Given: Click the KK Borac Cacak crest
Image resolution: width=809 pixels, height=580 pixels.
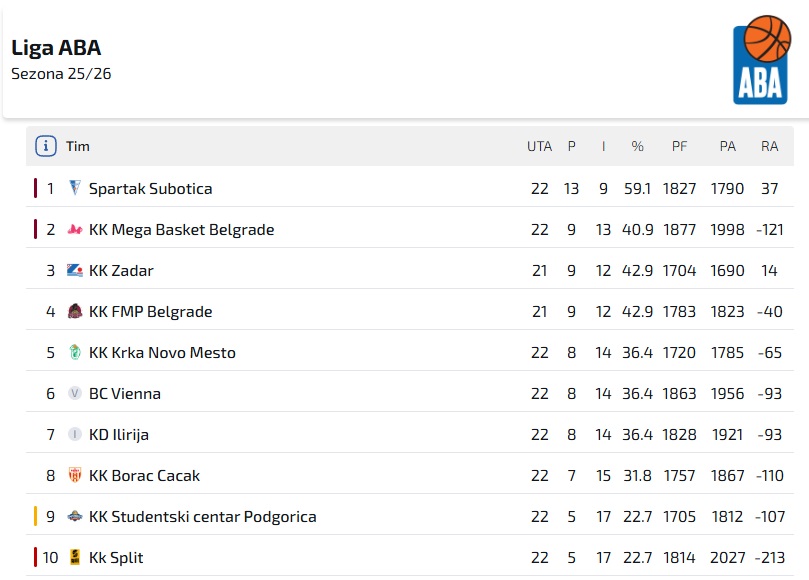Looking at the screenshot, I should point(75,475).
